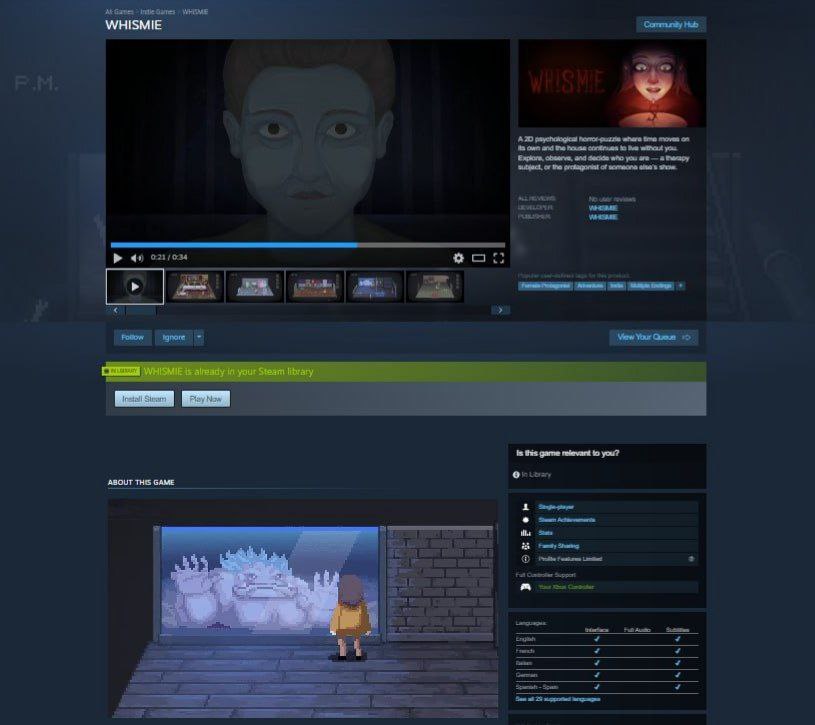
Task: Click the 'No user reviews' text
Action: pyautogui.click(x=612, y=199)
